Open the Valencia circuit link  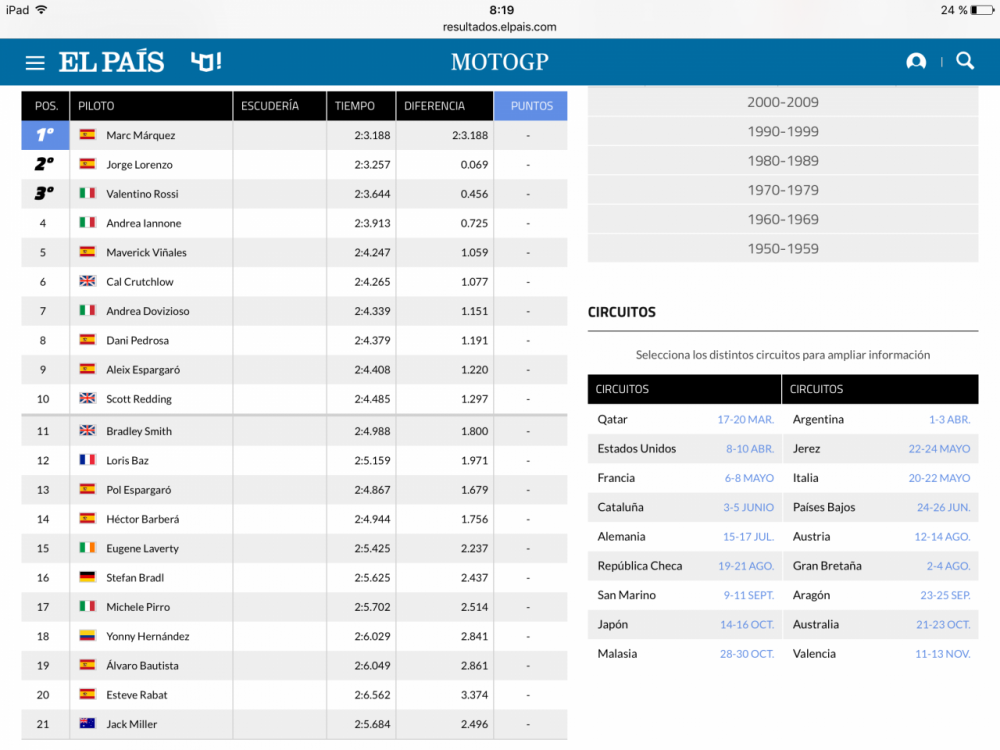[x=816, y=654]
